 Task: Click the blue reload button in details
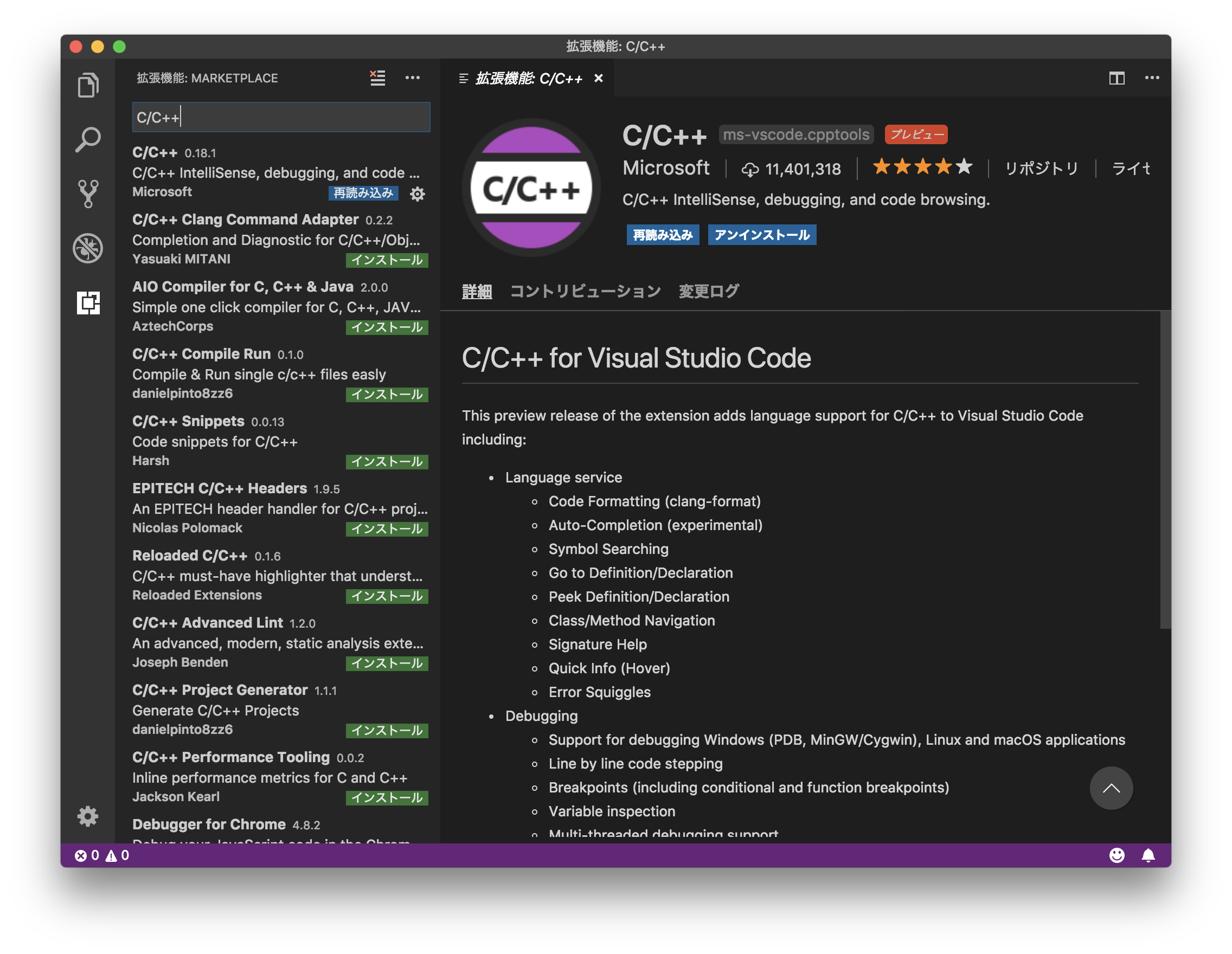(x=663, y=235)
